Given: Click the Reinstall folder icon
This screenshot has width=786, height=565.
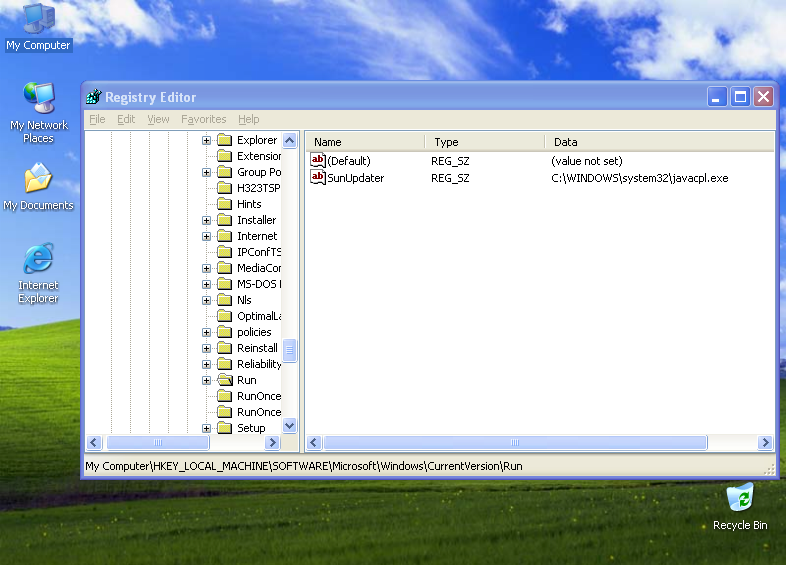Looking at the screenshot, I should [225, 348].
